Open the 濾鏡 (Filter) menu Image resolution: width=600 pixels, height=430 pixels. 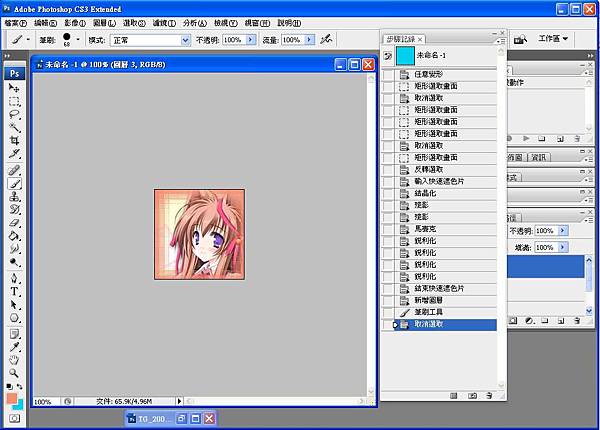(x=164, y=23)
